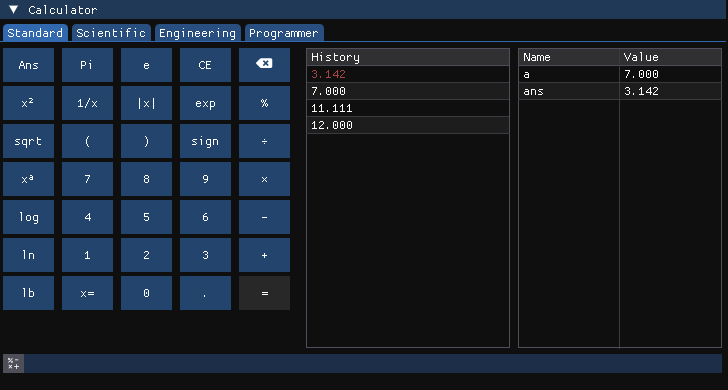Click the 7.000 value in the variables table
The height and width of the screenshot is (390, 728).
point(670,74)
